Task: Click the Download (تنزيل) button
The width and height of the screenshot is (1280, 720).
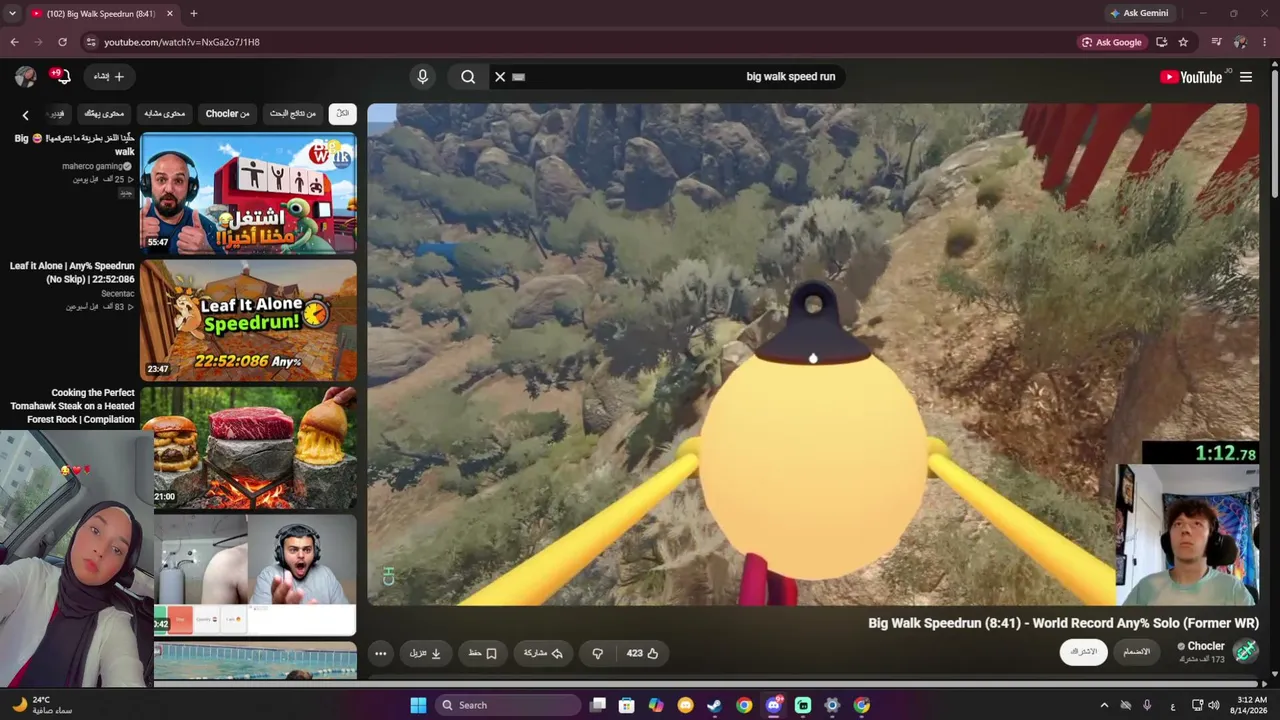Action: point(425,653)
